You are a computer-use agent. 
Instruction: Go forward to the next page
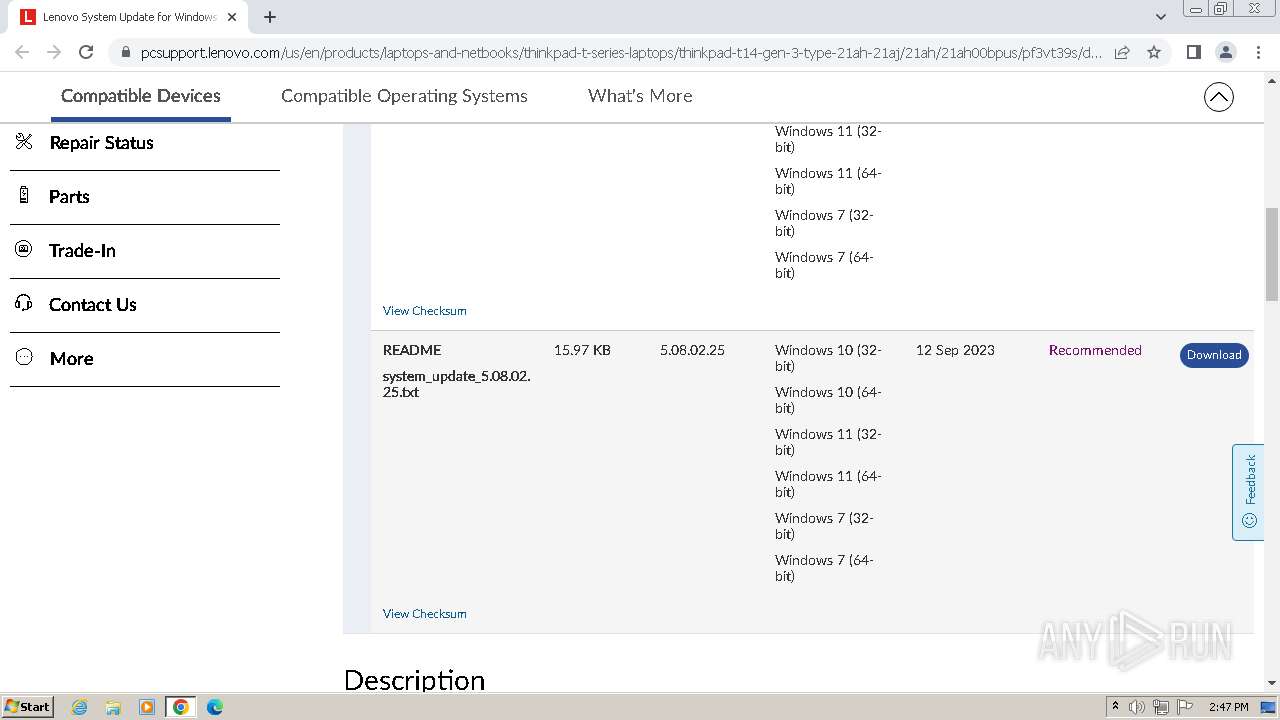tap(54, 52)
